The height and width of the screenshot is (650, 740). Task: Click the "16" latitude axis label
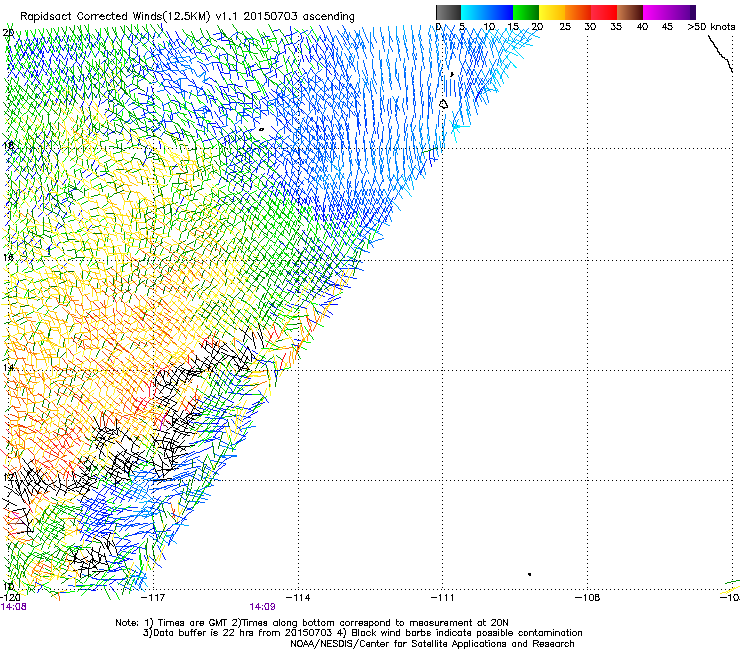pos(8,258)
